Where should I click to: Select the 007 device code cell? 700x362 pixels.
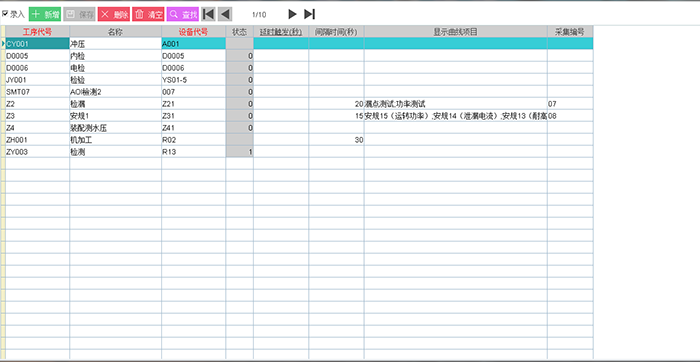click(193, 92)
